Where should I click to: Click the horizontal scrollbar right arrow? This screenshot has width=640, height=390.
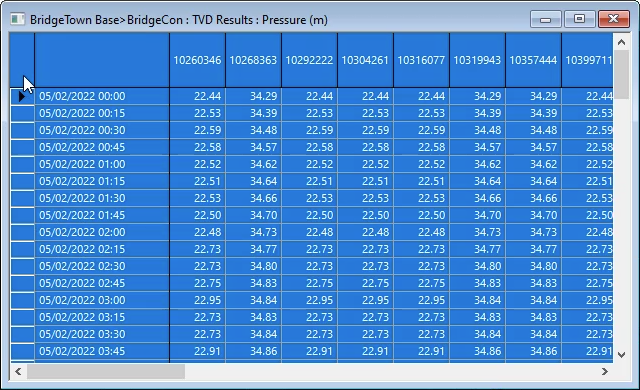coord(604,371)
